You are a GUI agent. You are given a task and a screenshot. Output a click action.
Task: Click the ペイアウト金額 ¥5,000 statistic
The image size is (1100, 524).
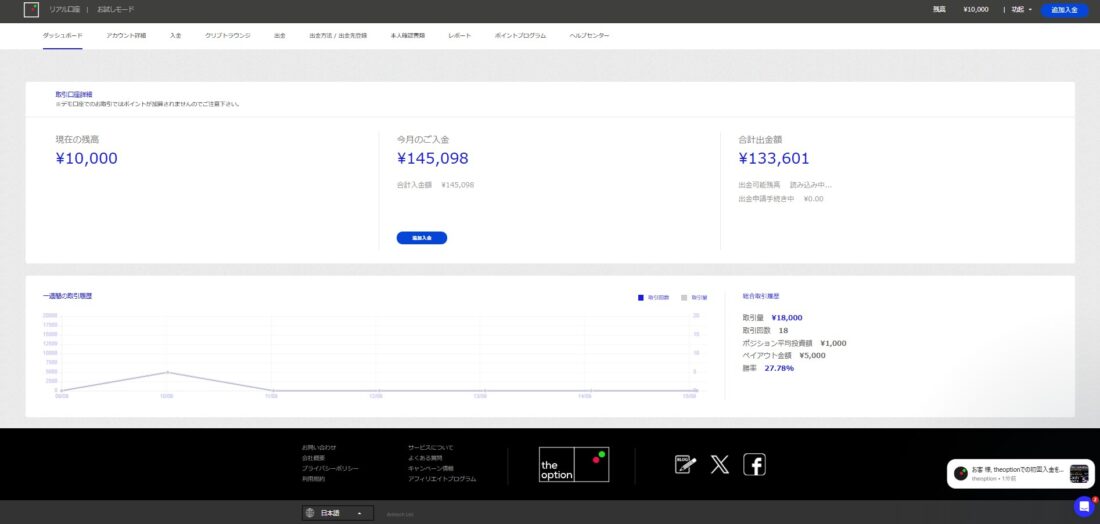click(x=784, y=356)
